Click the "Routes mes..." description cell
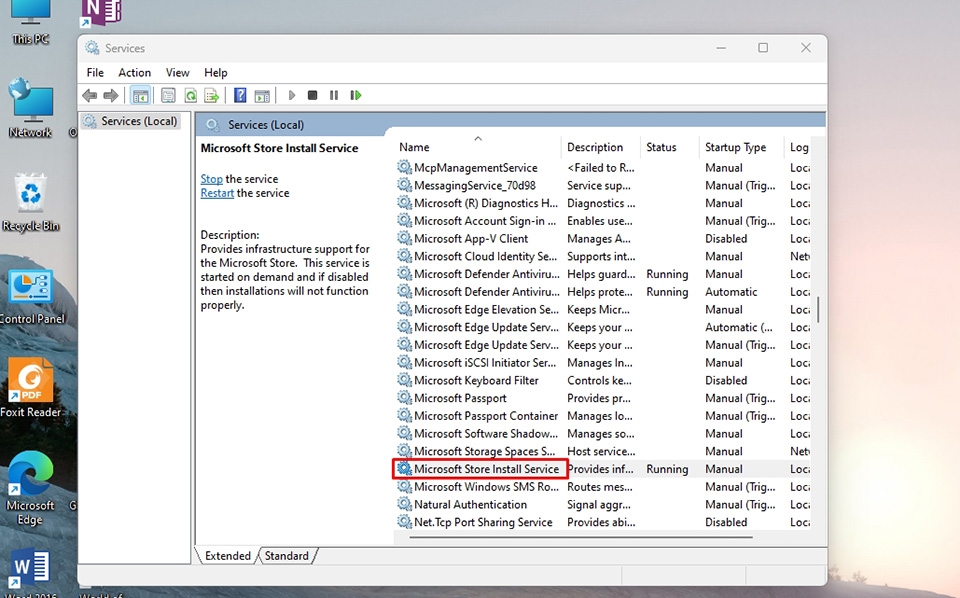 600,487
